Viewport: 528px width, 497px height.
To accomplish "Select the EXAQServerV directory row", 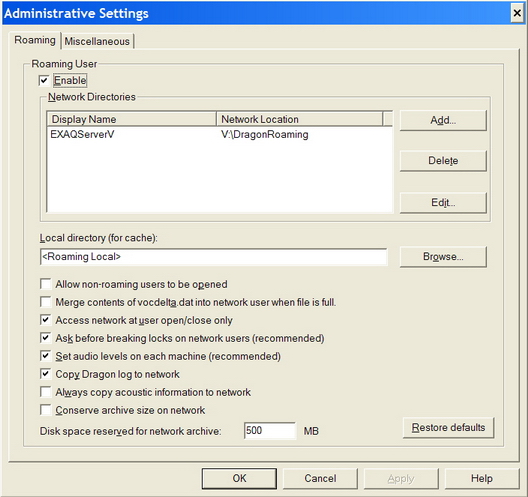I will 219,134.
